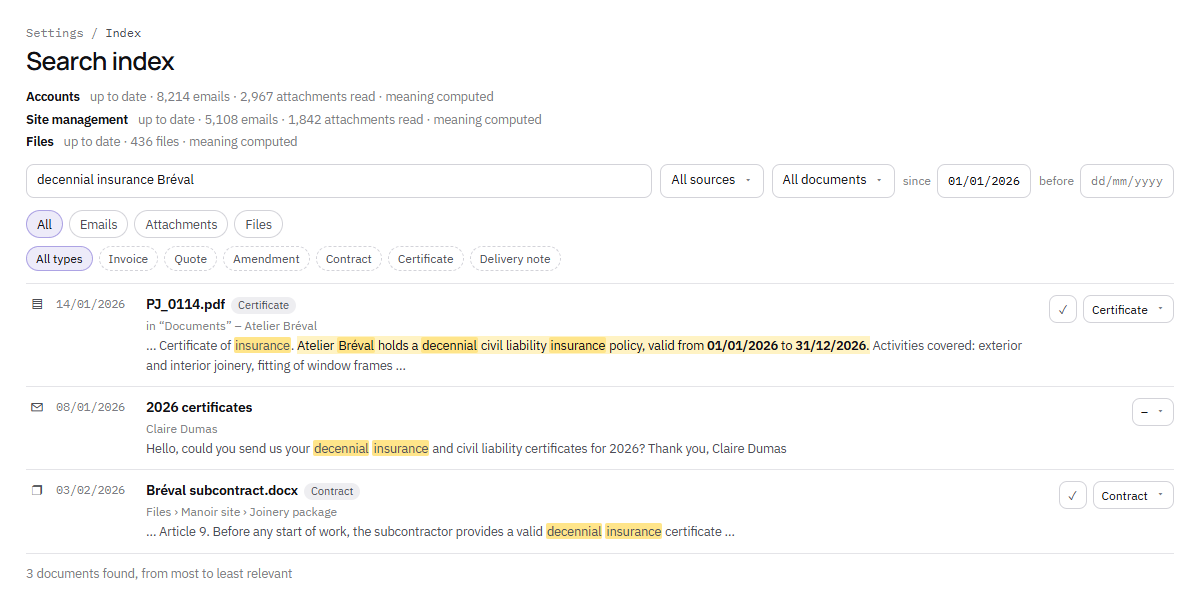Click the document icon beside PJ_0114.pdf
1200x608 pixels.
[37, 304]
